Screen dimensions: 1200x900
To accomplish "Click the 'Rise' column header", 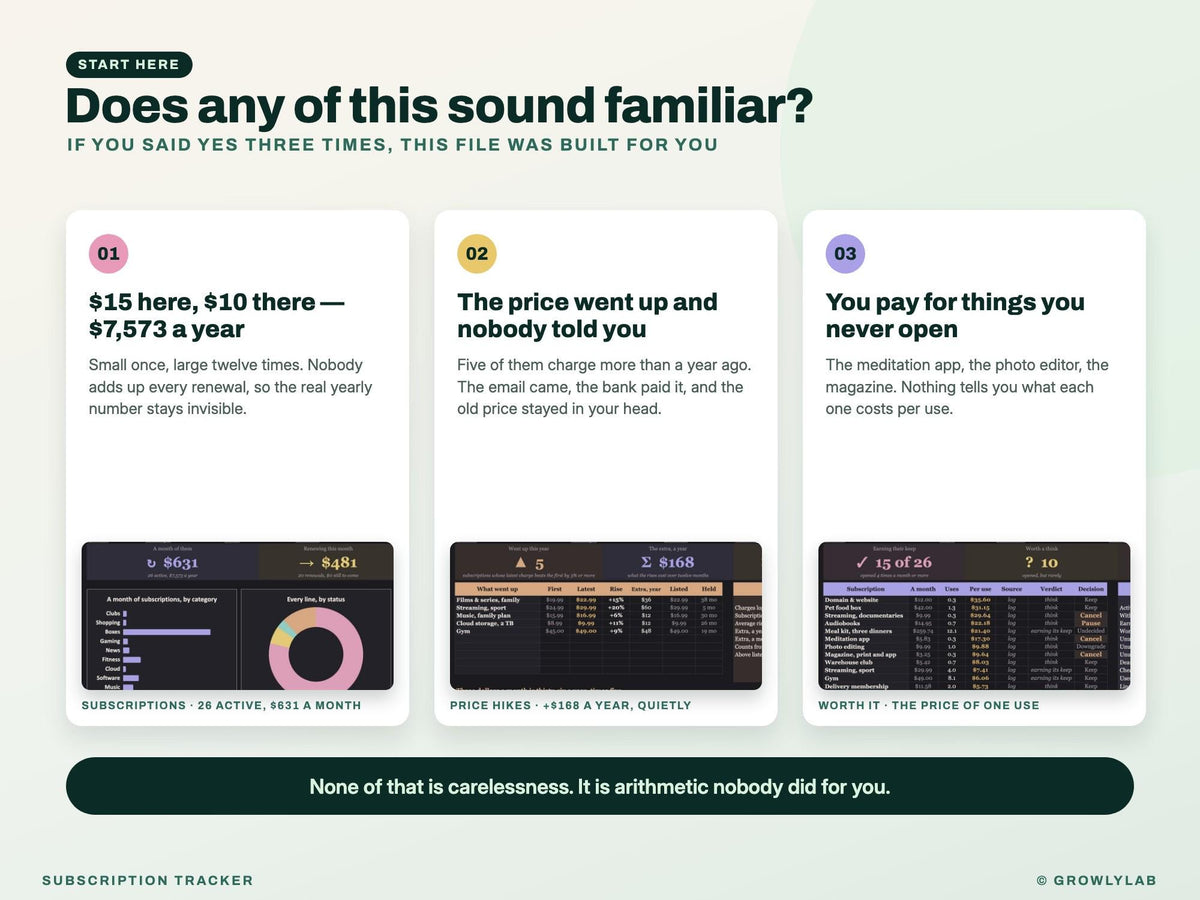I will click(616, 589).
